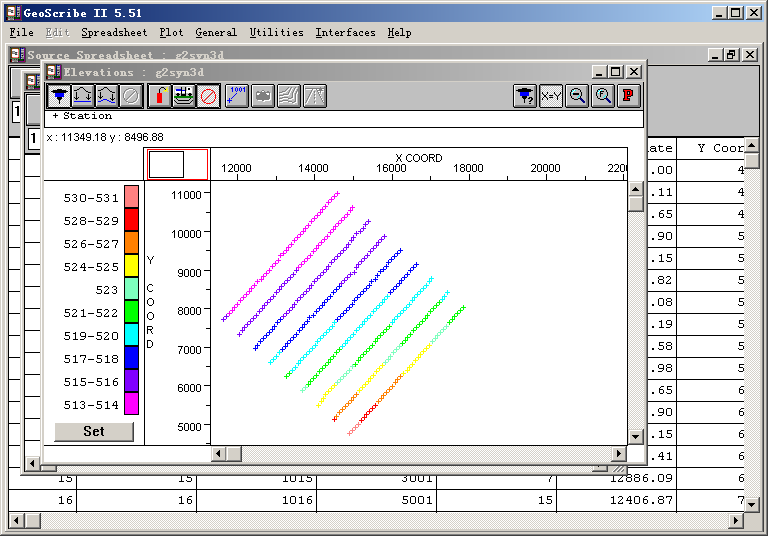768x536 pixels.
Task: Click the plot horizontal scrollbar thumb
Action: 234,454
